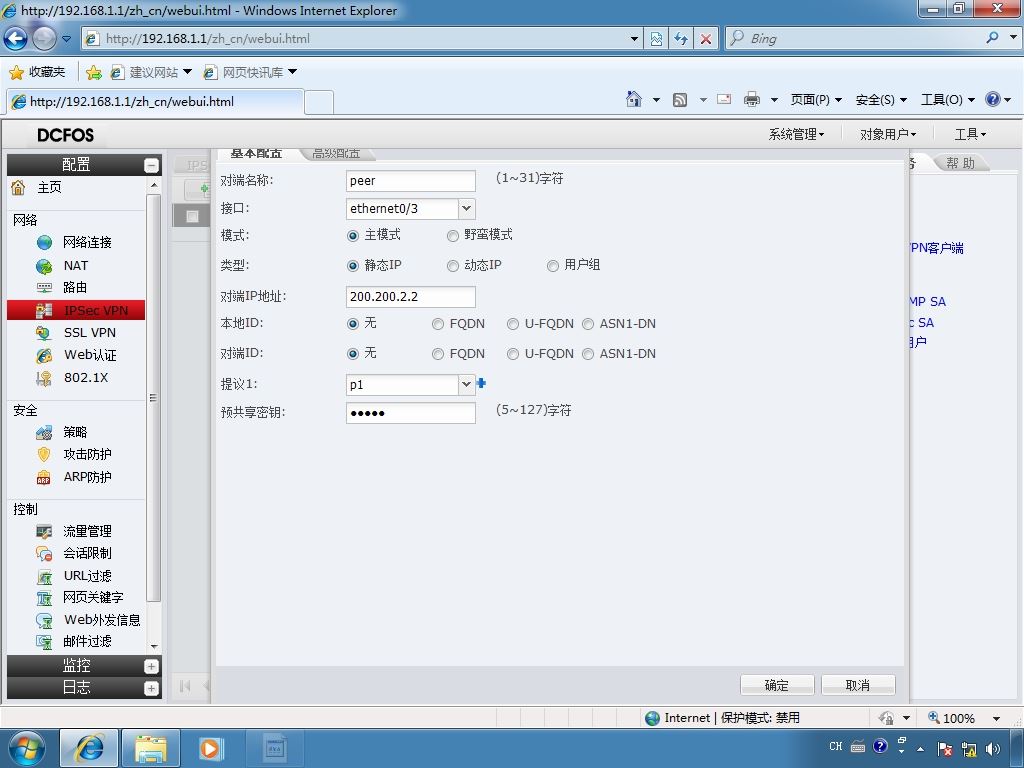This screenshot has width=1024, height=768.
Task: Click the IE home toolbar icon
Action: pyautogui.click(x=633, y=99)
